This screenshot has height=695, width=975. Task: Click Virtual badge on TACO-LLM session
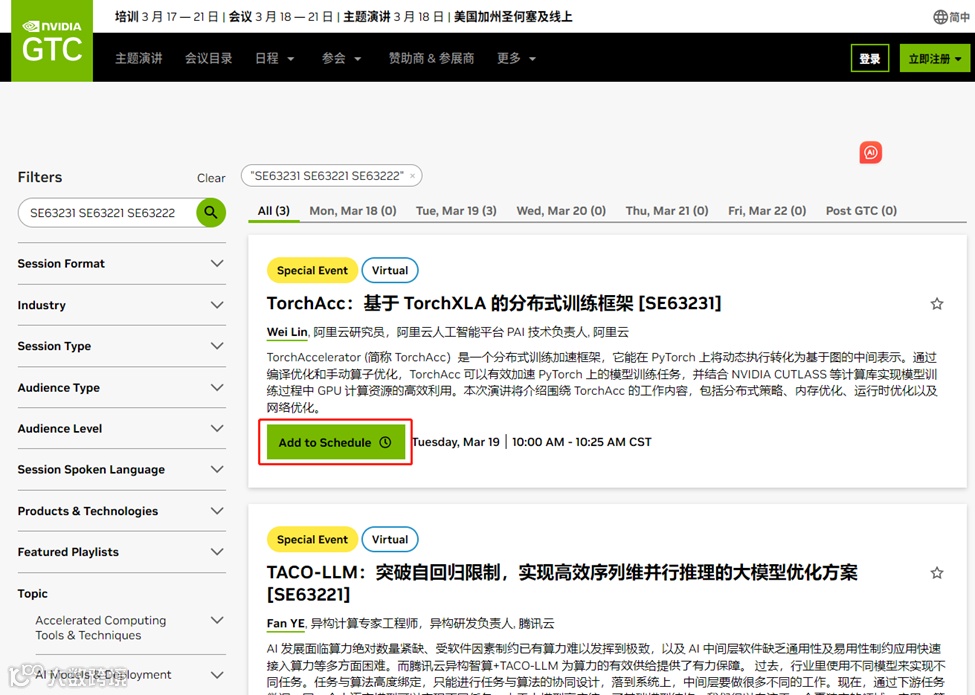coord(390,540)
